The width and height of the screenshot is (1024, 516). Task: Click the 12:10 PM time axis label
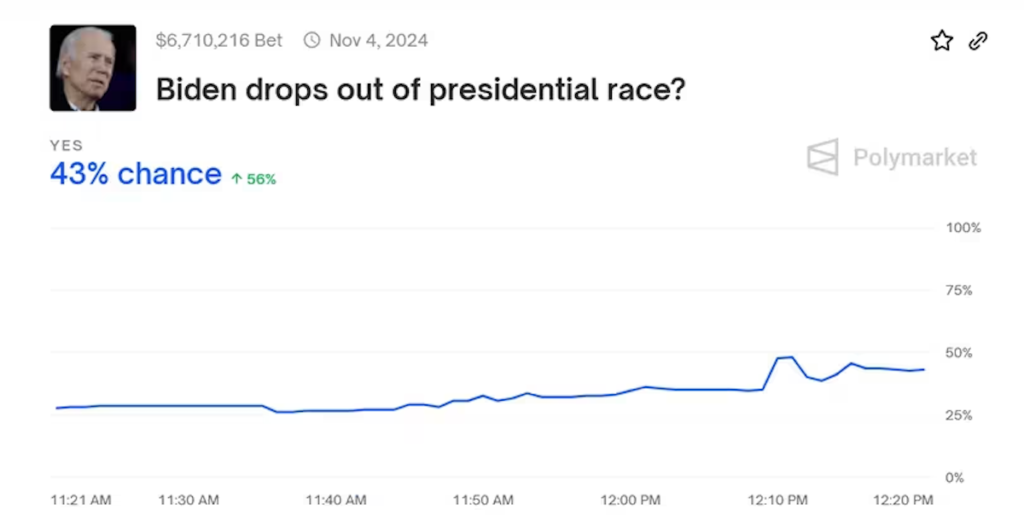tap(778, 499)
